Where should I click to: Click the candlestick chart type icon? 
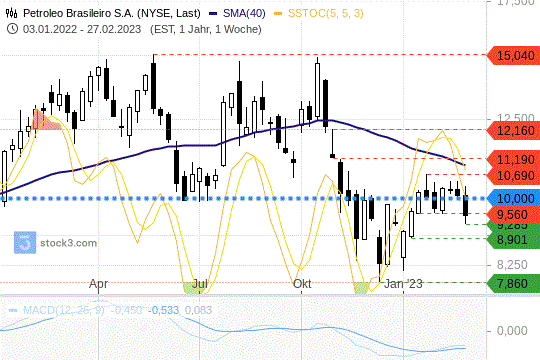click(x=11, y=13)
